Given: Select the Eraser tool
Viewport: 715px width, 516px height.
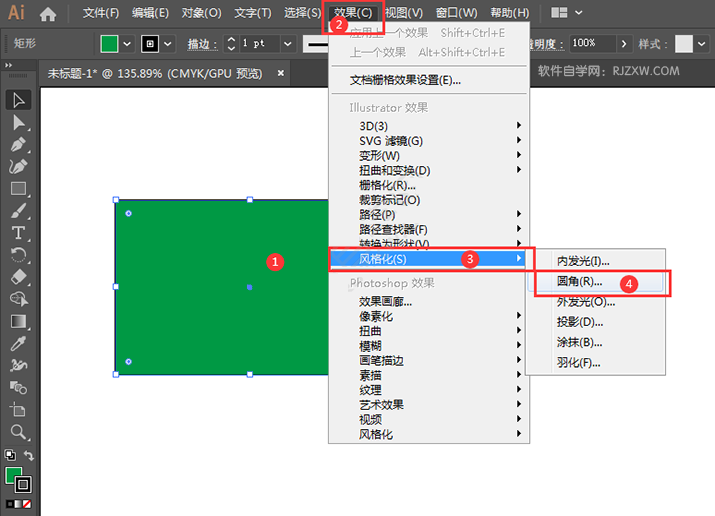Looking at the screenshot, I should (x=18, y=277).
